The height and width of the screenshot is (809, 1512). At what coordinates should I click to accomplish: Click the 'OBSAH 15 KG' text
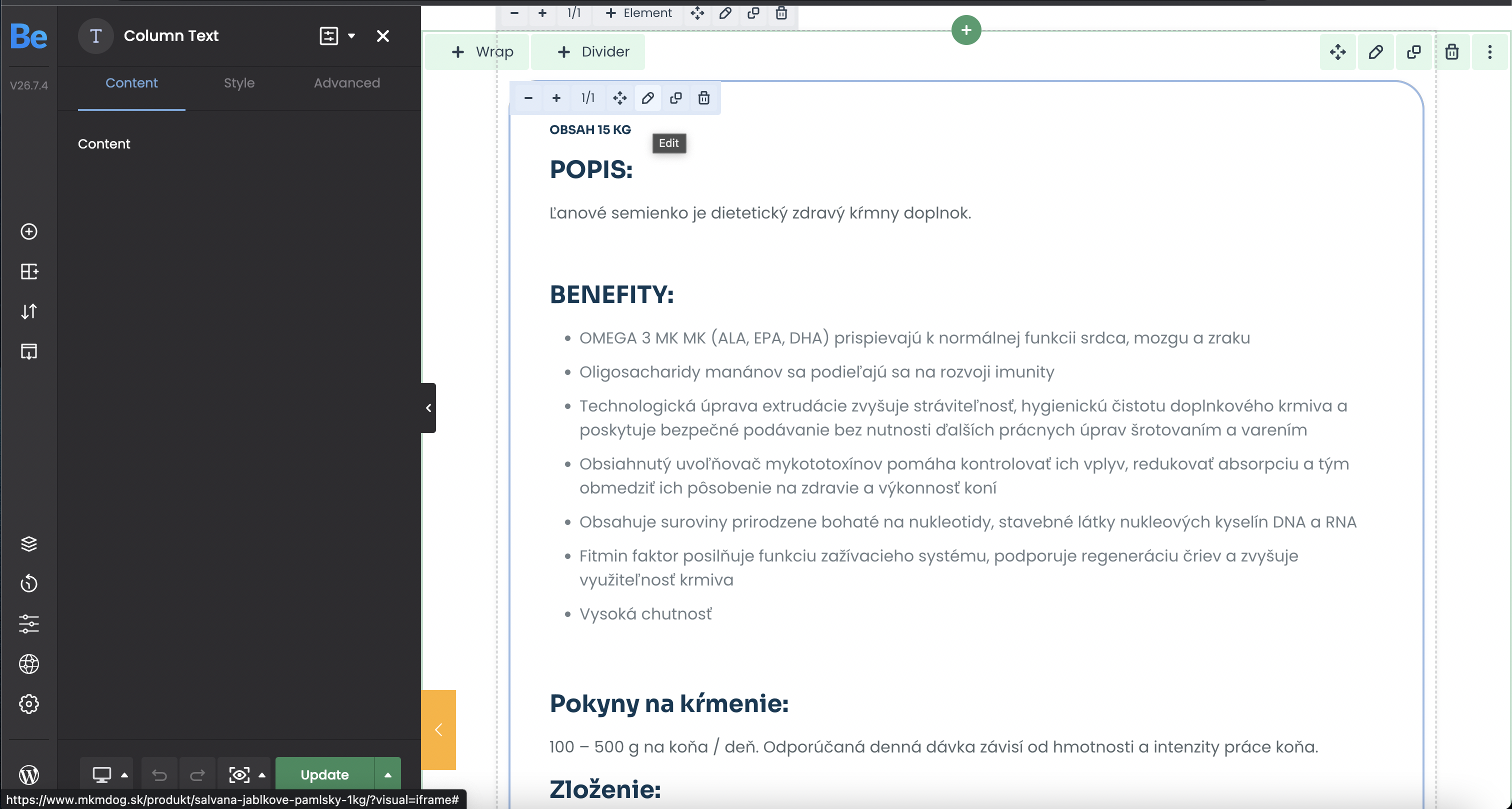pos(590,129)
